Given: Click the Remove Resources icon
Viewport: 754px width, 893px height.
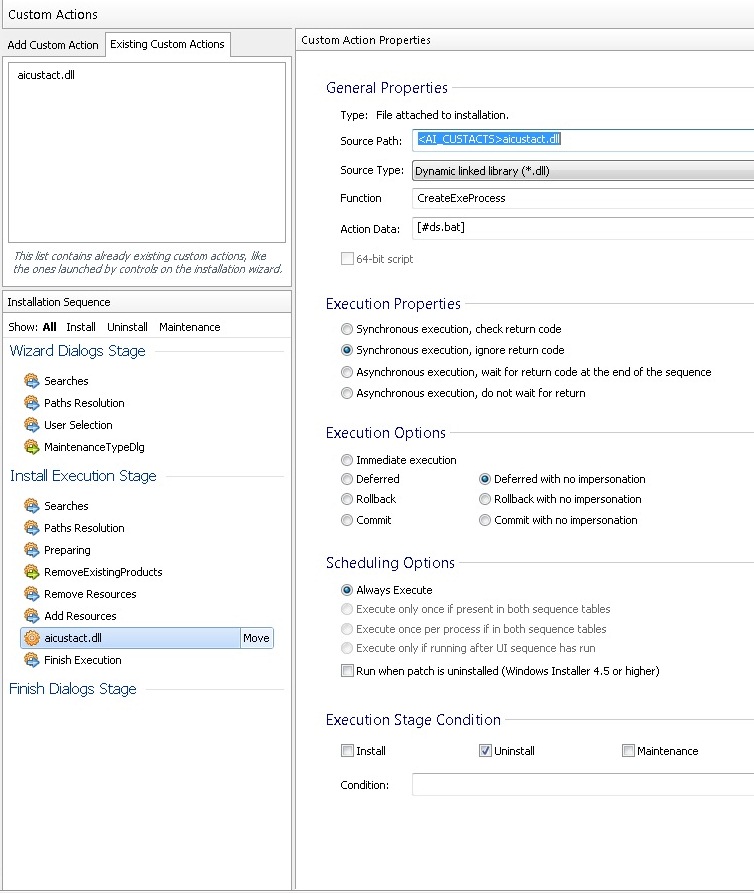Looking at the screenshot, I should (x=31, y=594).
